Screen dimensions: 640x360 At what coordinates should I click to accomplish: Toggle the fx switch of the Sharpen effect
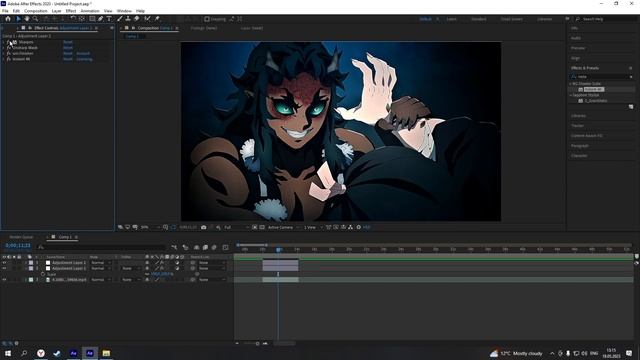pos(9,42)
